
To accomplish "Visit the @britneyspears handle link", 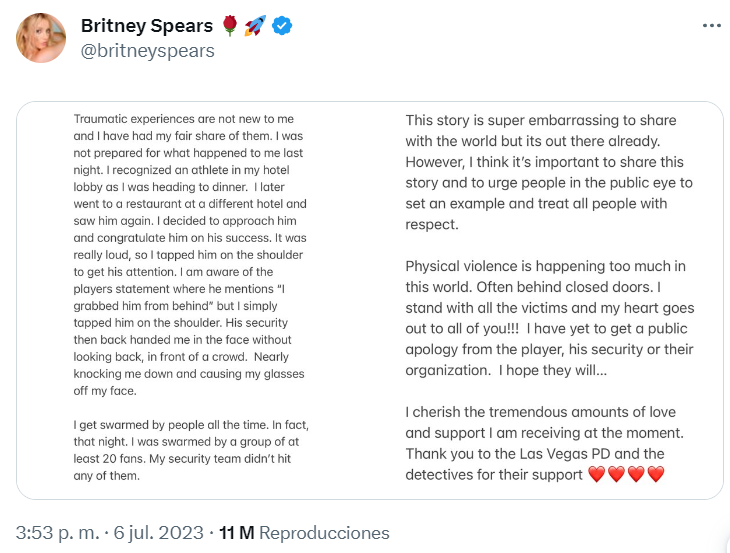I will coord(147,51).
